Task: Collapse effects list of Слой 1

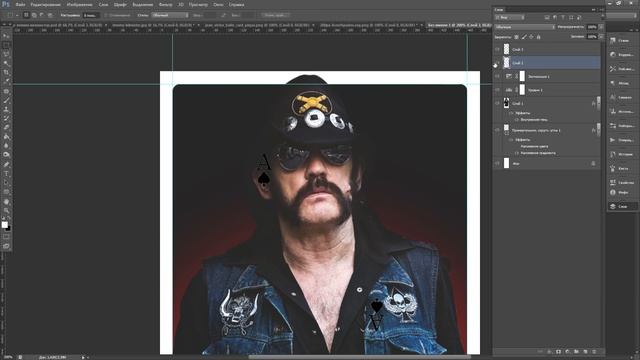Action: pos(598,104)
